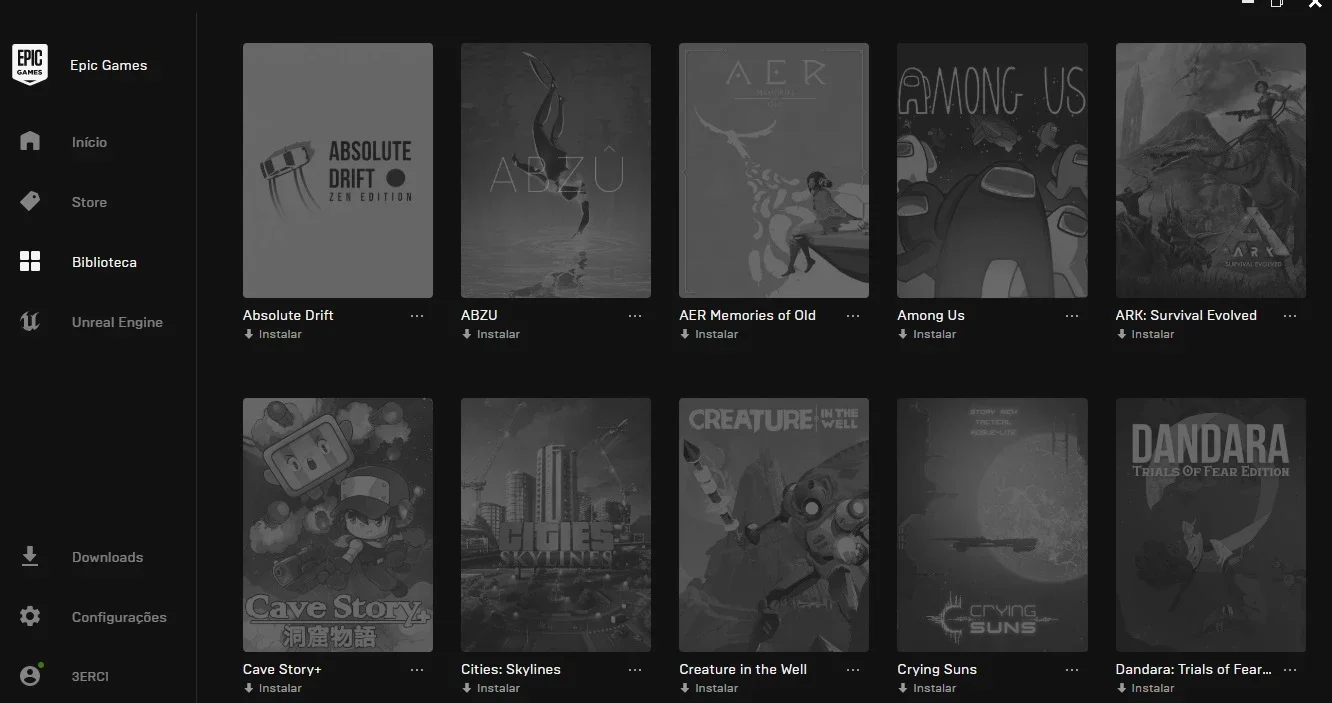1332x703 pixels.
Task: Click the Downloads arrow icon
Action: [x=30, y=557]
